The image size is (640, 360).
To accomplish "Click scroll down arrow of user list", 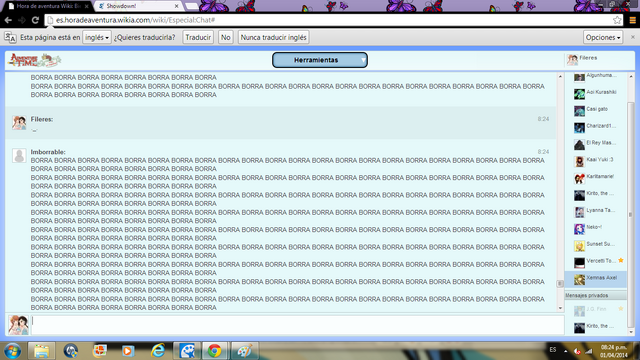I will coord(631,332).
